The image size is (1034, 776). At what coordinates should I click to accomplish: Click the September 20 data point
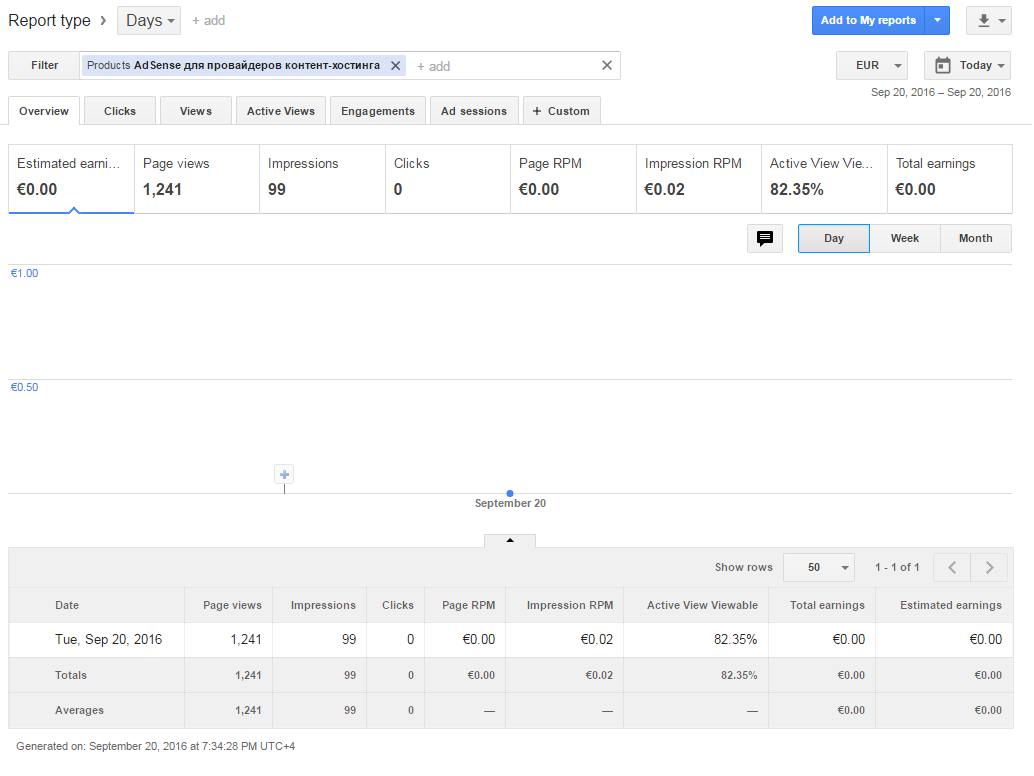(510, 493)
